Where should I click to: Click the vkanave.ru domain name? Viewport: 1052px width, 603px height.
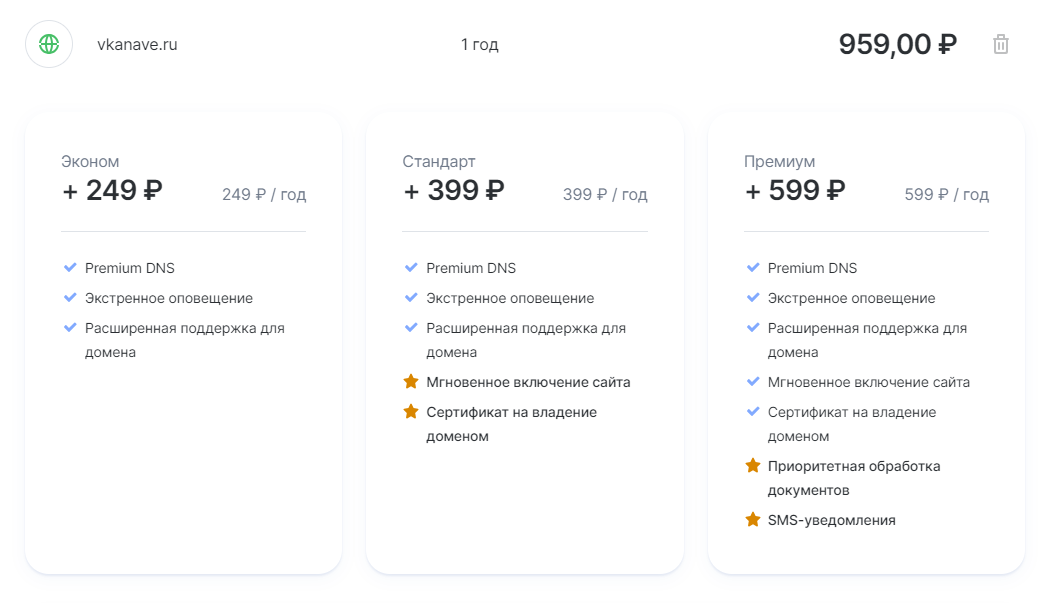coord(138,44)
